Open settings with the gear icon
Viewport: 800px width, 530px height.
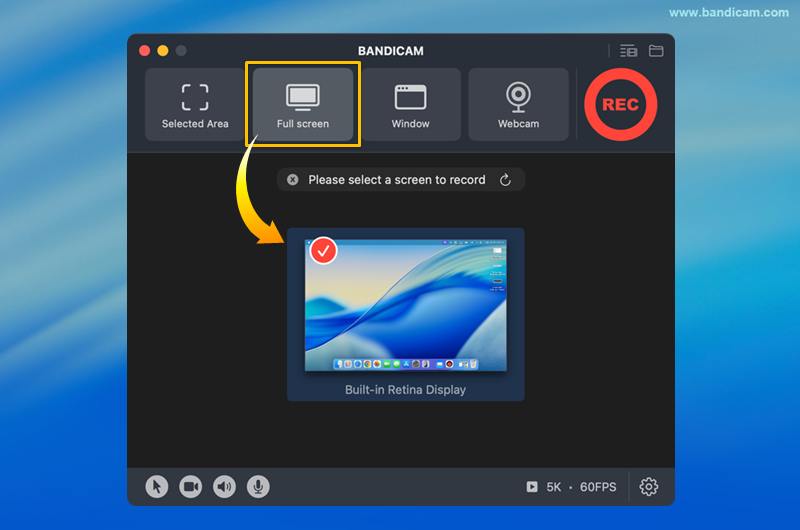[x=649, y=487]
